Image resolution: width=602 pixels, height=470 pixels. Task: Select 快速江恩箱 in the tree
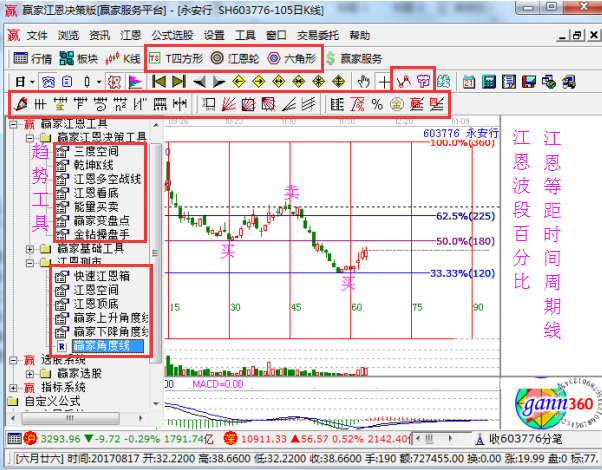point(100,276)
